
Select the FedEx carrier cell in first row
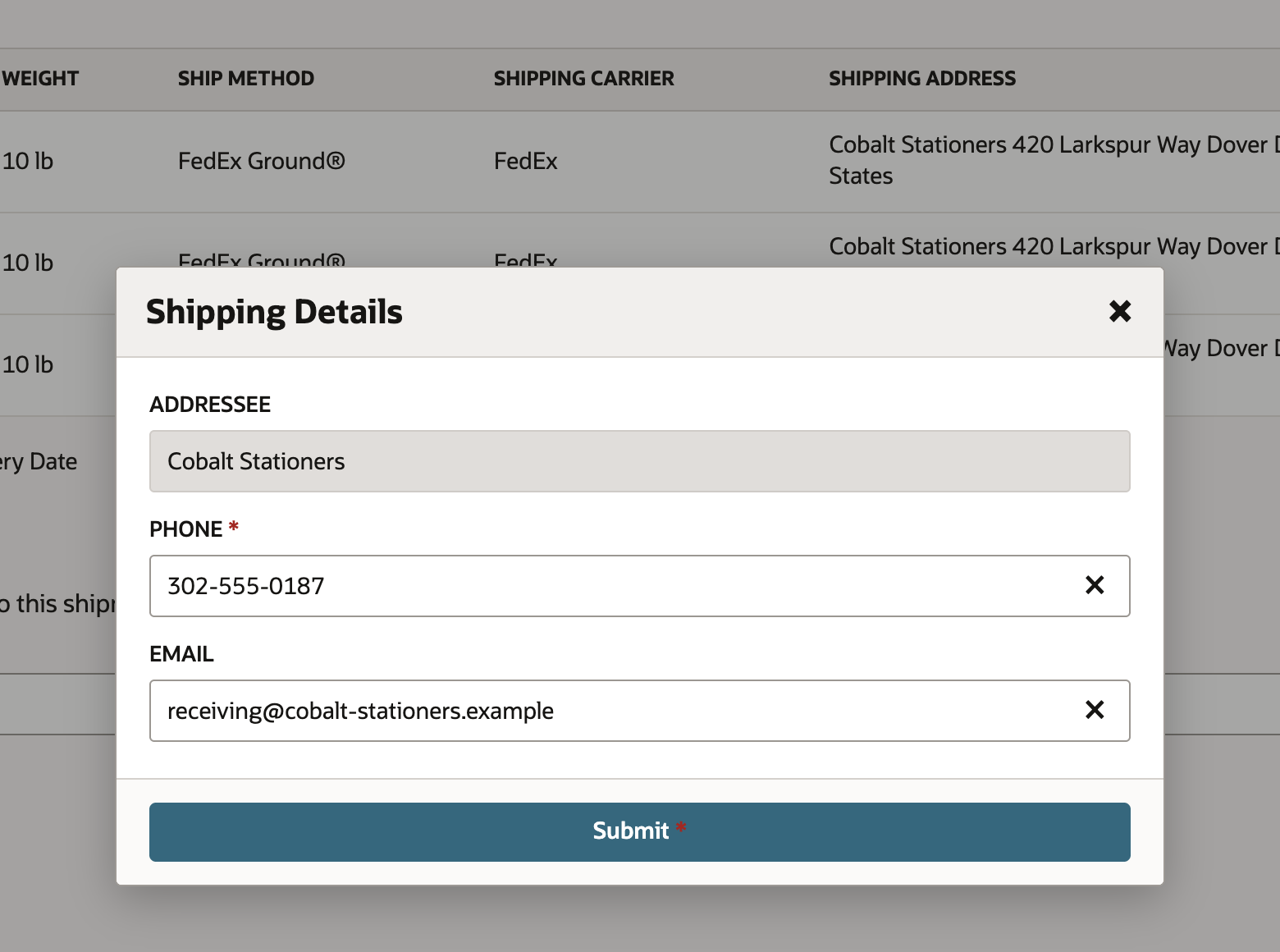coord(526,161)
